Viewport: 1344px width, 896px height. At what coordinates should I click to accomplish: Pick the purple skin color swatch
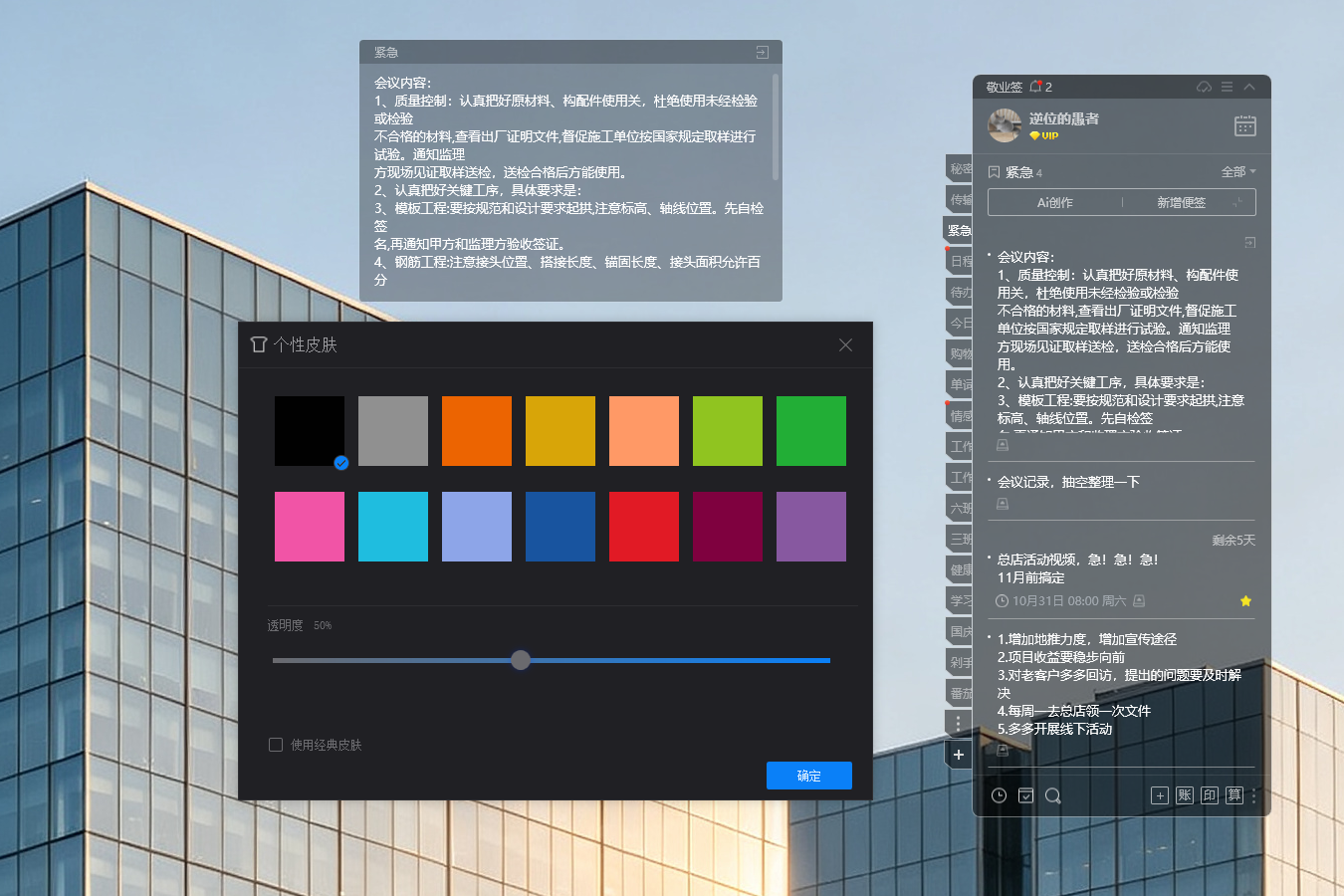pyautogui.click(x=811, y=527)
